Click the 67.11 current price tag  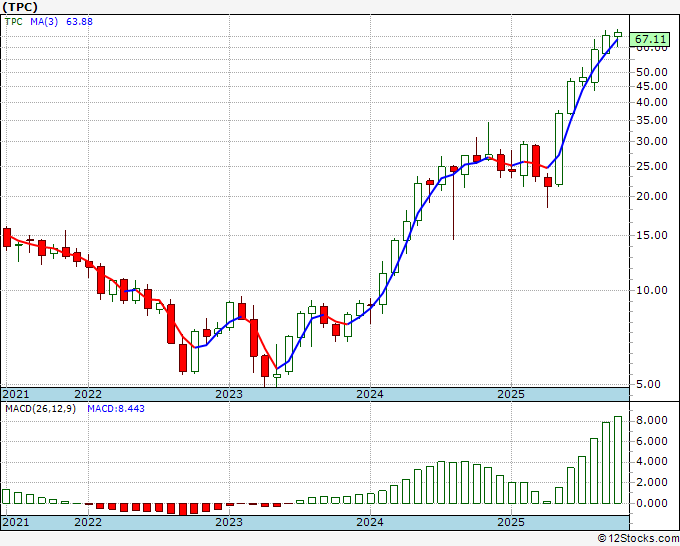650,39
